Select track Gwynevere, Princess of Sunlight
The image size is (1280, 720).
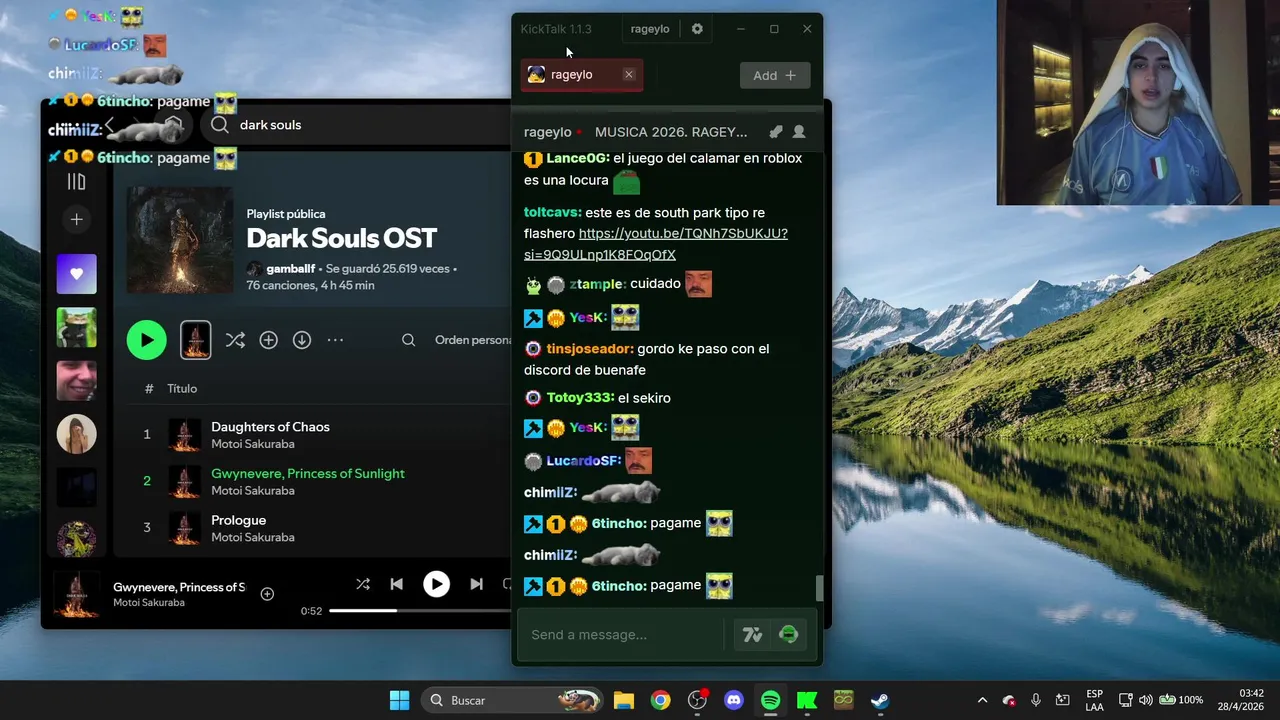pos(308,474)
